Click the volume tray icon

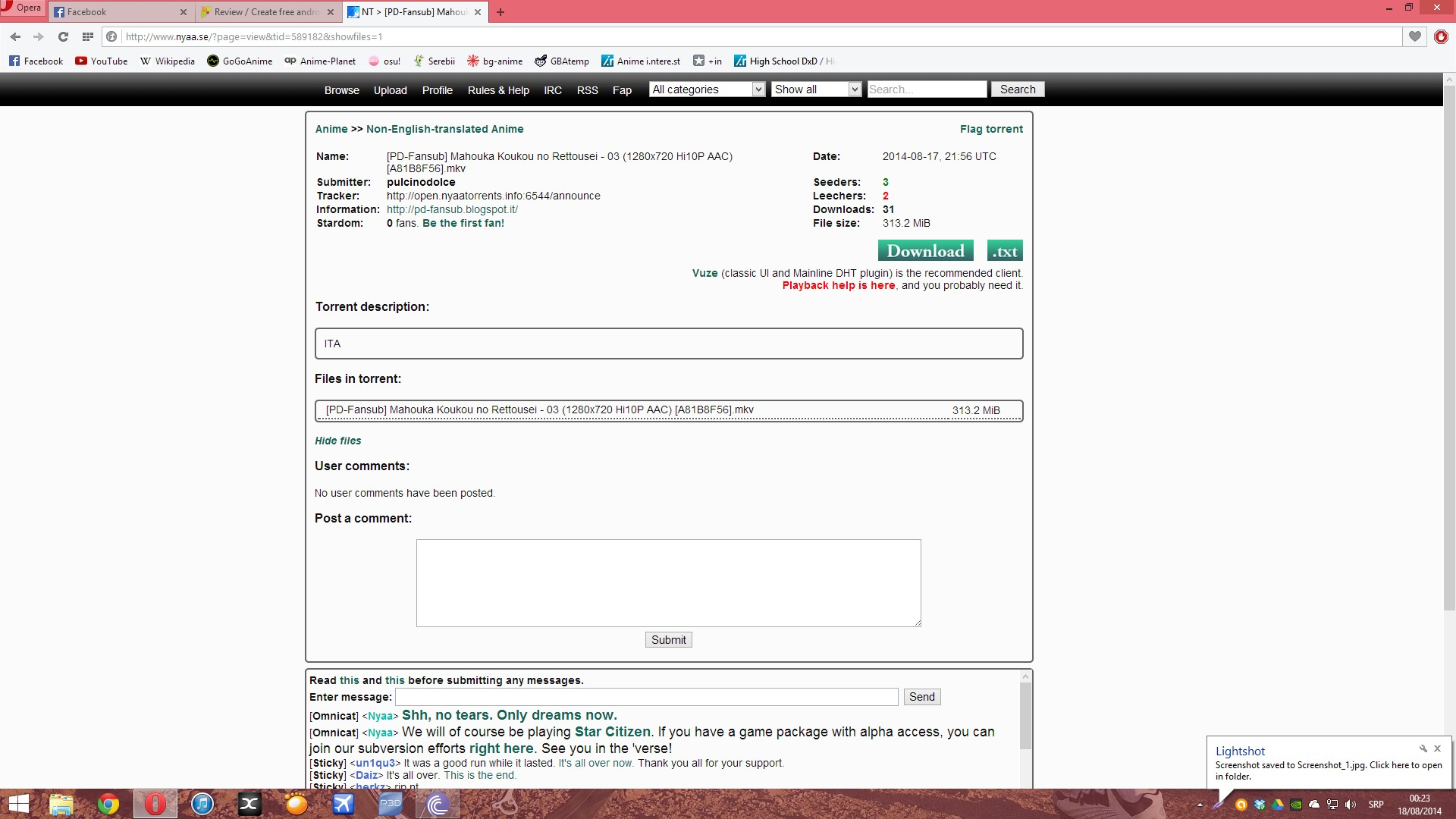(x=1351, y=805)
